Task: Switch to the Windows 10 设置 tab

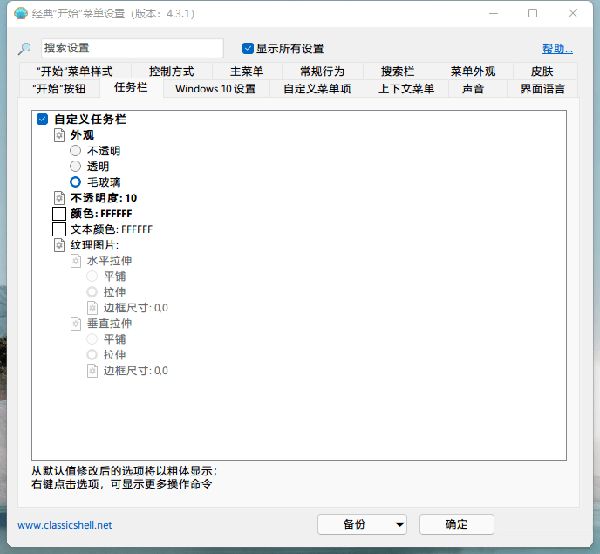Action: pyautogui.click(x=215, y=88)
